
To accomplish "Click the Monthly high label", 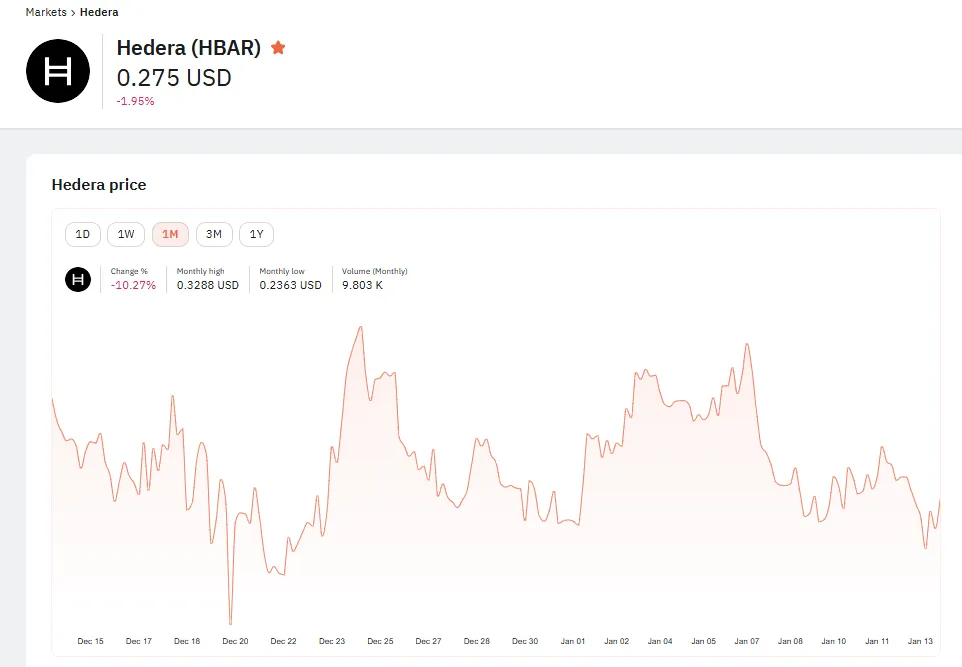I will pyautogui.click(x=201, y=271).
